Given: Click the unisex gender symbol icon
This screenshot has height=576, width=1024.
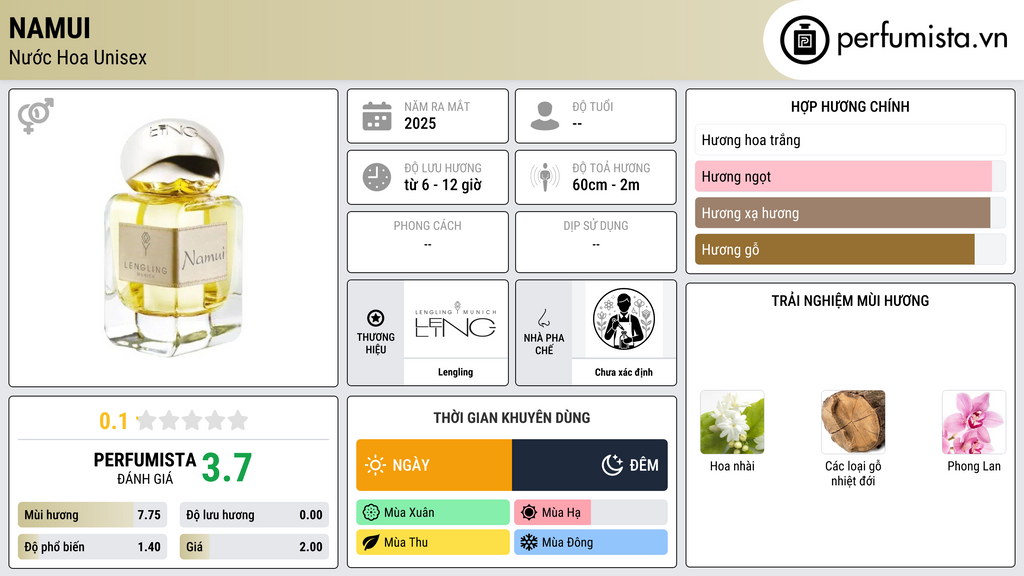Looking at the screenshot, I should pyautogui.click(x=35, y=116).
